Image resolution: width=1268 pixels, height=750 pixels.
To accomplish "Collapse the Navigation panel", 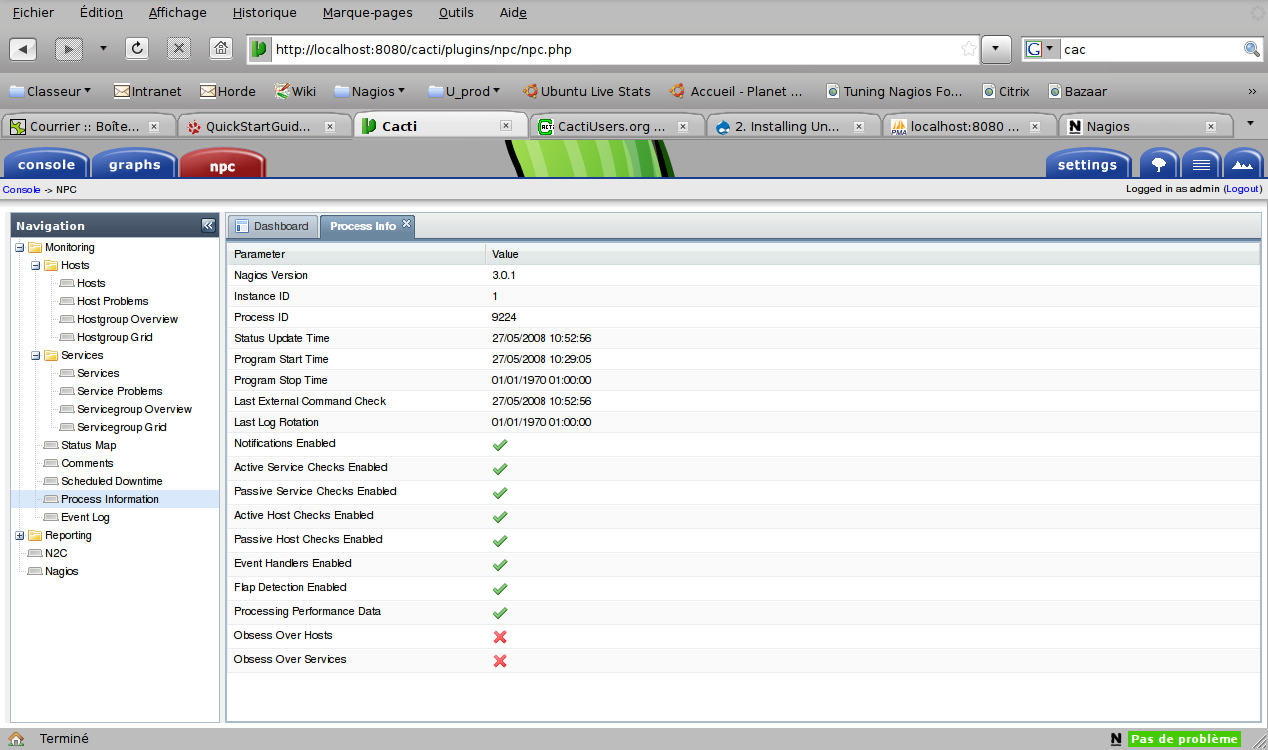I will (x=208, y=226).
